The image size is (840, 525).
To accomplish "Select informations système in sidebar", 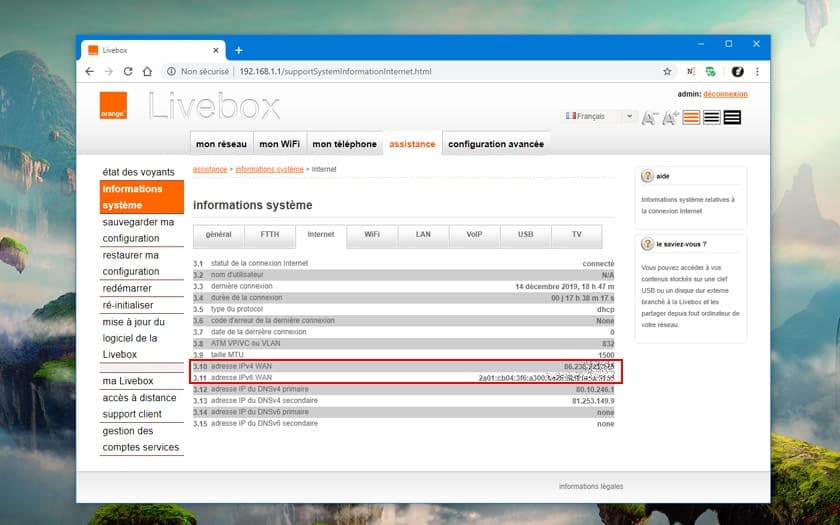I will (141, 197).
